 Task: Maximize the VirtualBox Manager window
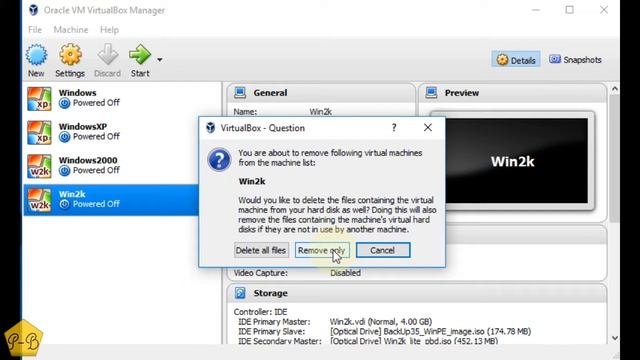(x=569, y=10)
